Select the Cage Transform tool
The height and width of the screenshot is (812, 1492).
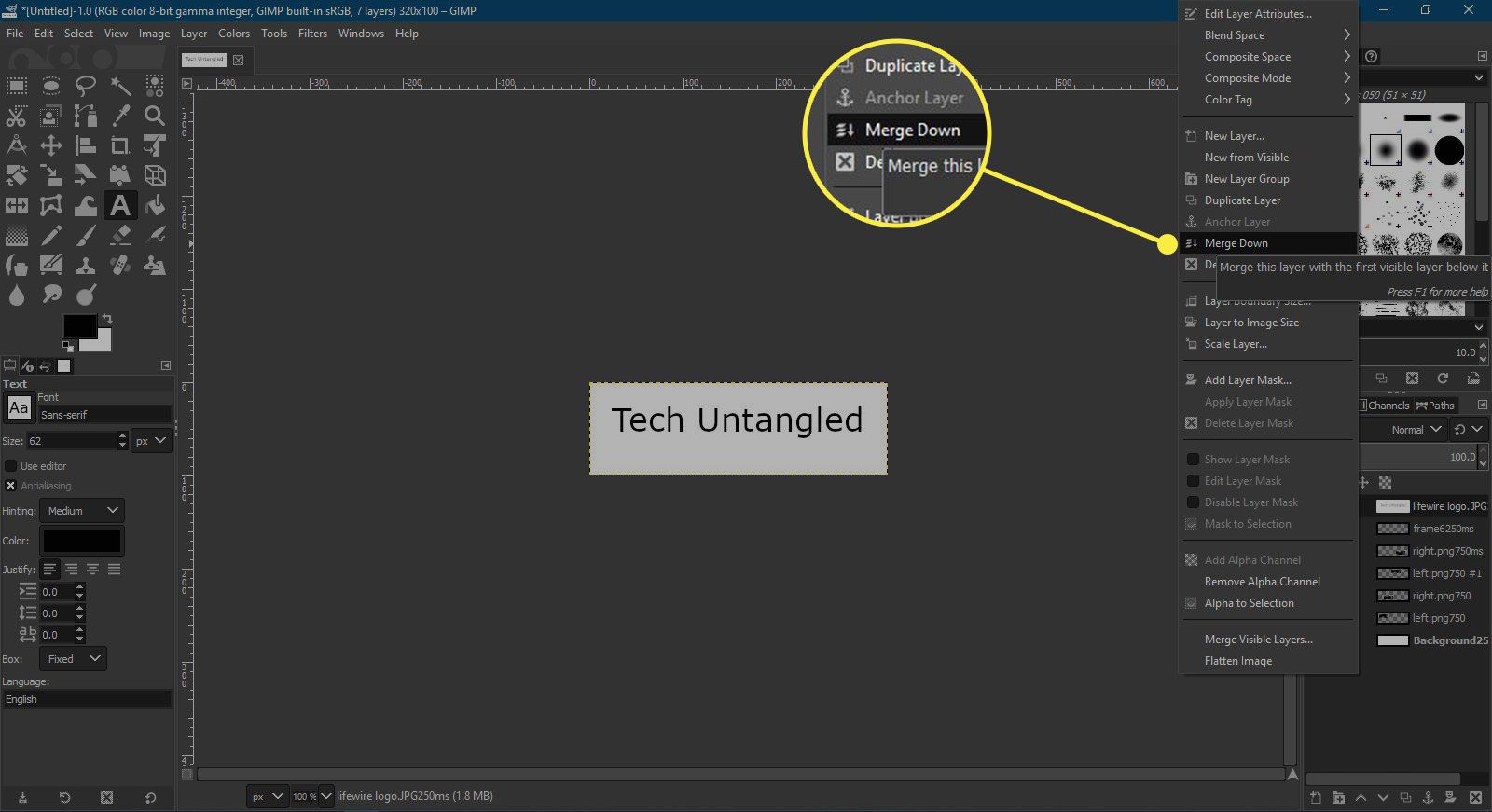tap(51, 205)
